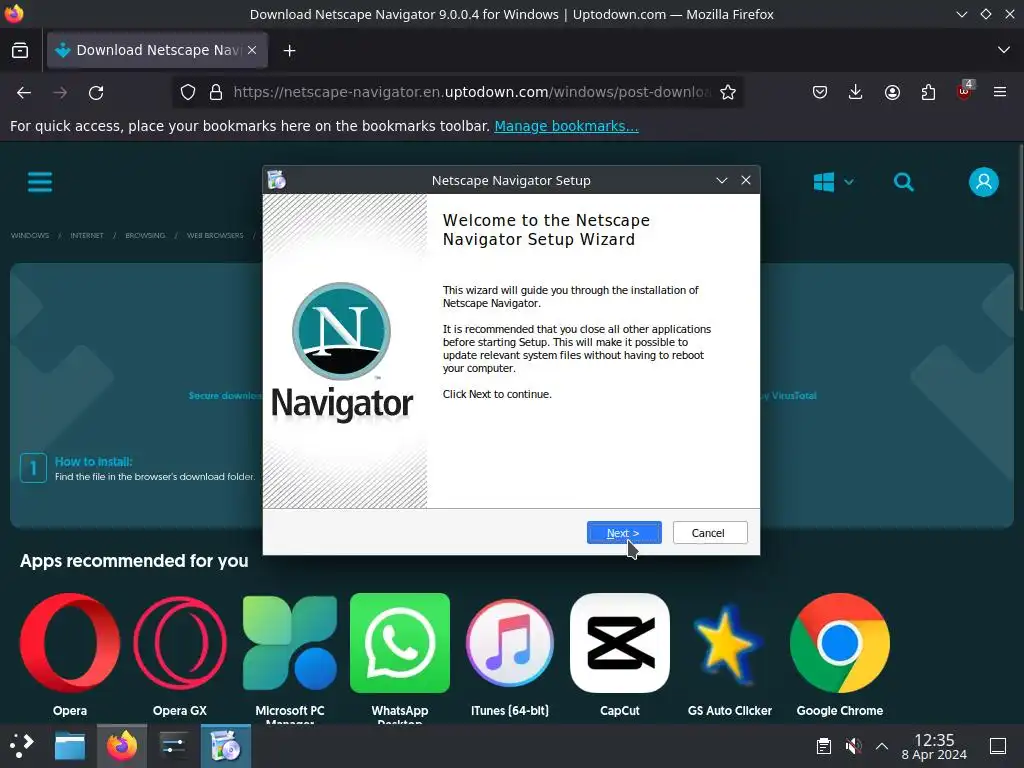The image size is (1024, 768).
Task: Click the muted volume tray icon
Action: click(x=853, y=746)
